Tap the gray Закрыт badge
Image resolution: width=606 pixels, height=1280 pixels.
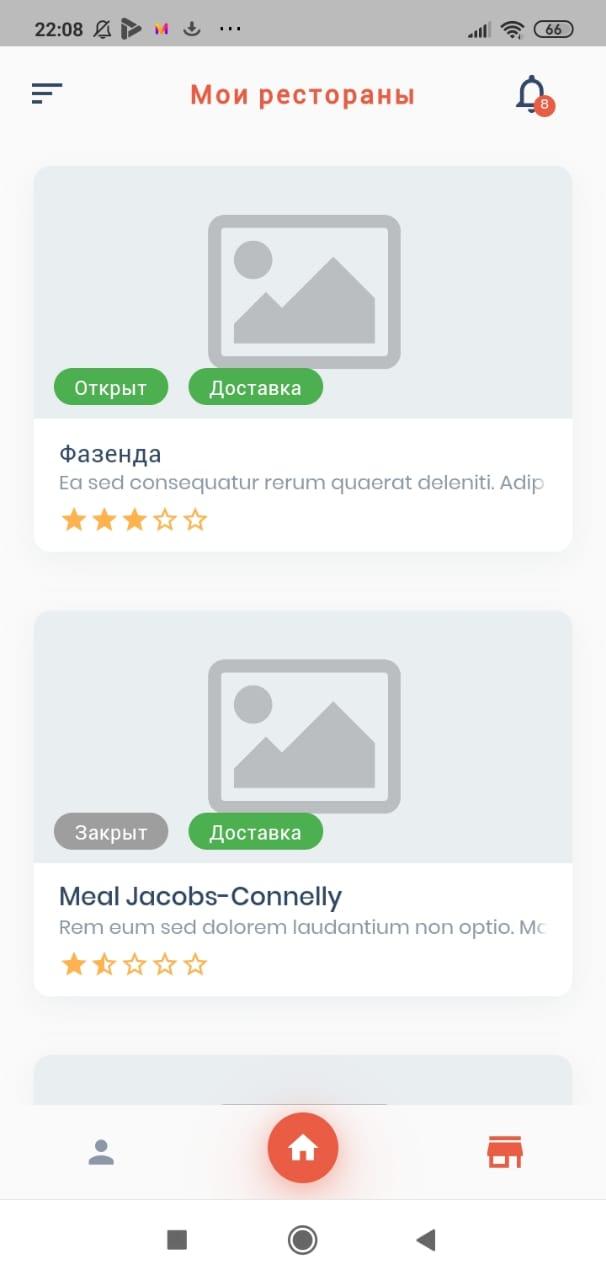click(111, 832)
